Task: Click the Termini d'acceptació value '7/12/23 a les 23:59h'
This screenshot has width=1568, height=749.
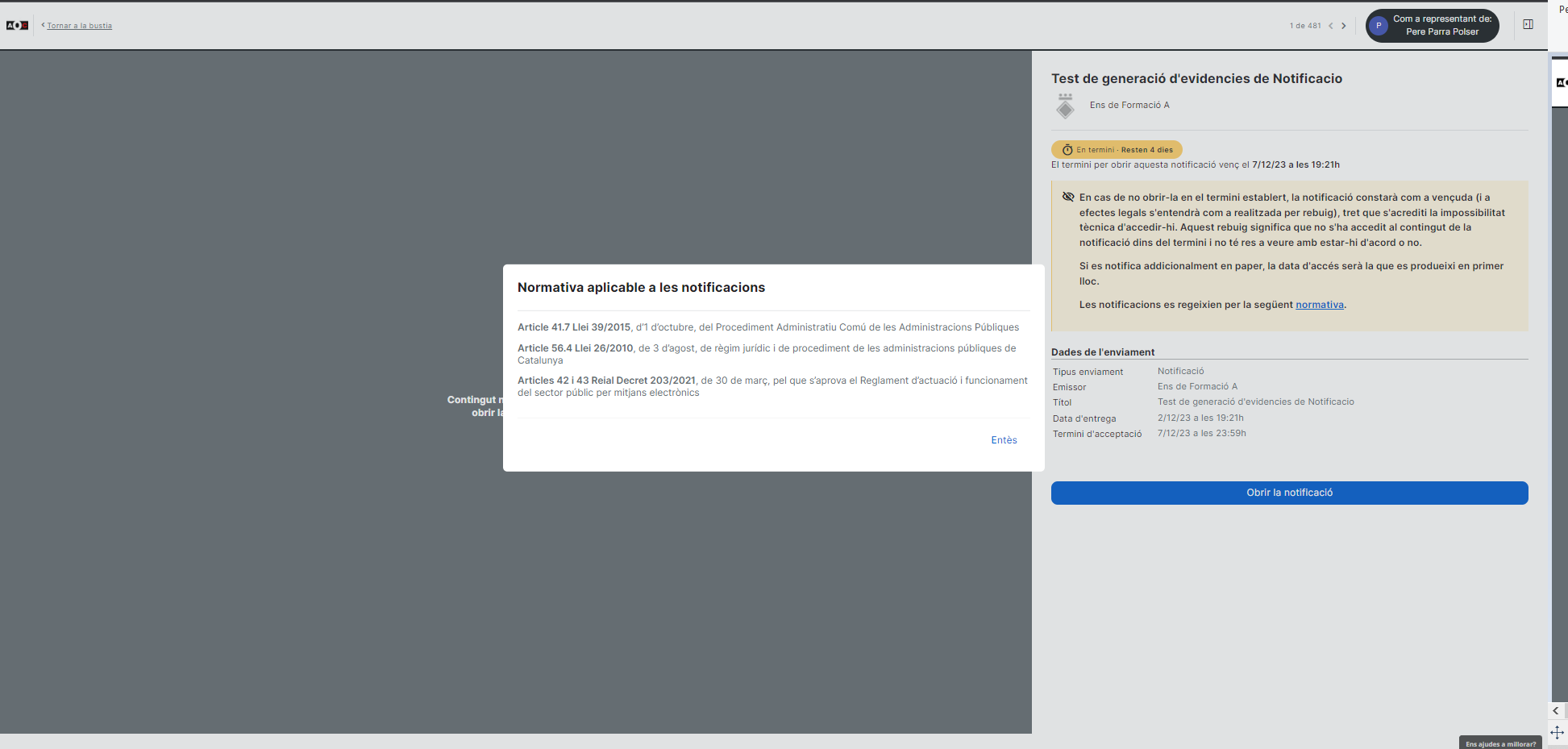Action: [x=1201, y=434]
